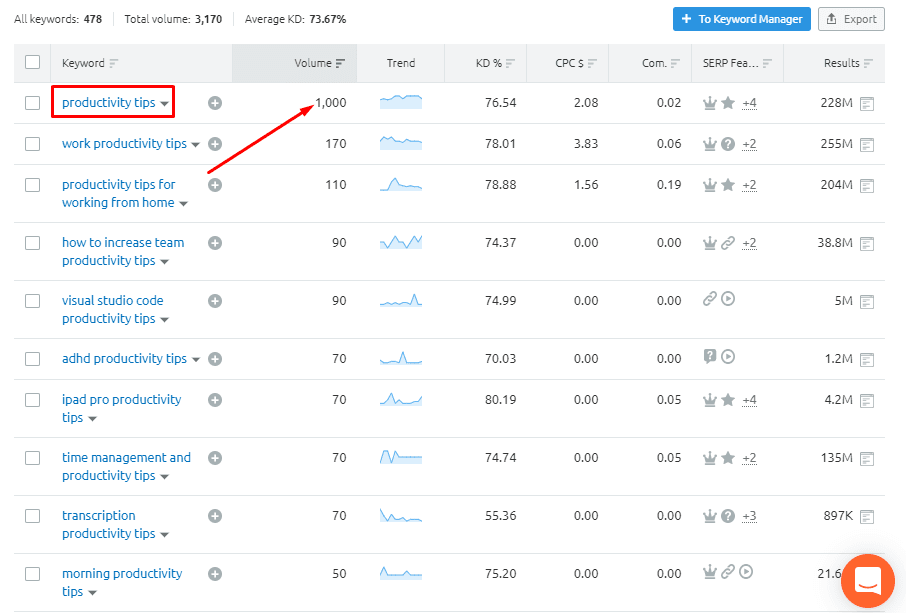Open SERP snapshot icon for 228M results row
Viewport: 906px width, 613px height.
(x=867, y=104)
